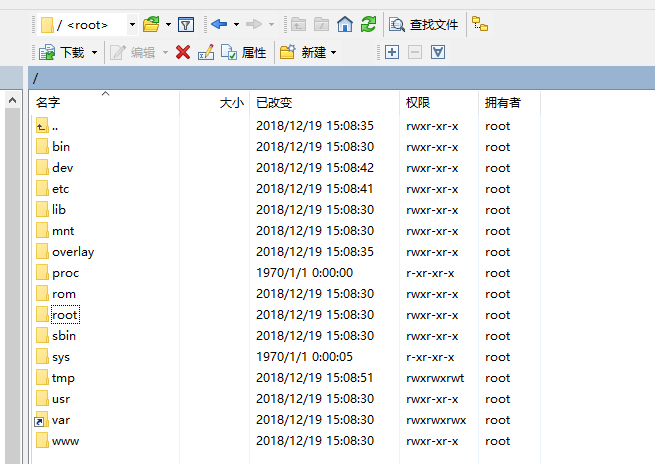Go forward with the grey right arrow
The image size is (655, 464).
coord(254,24)
